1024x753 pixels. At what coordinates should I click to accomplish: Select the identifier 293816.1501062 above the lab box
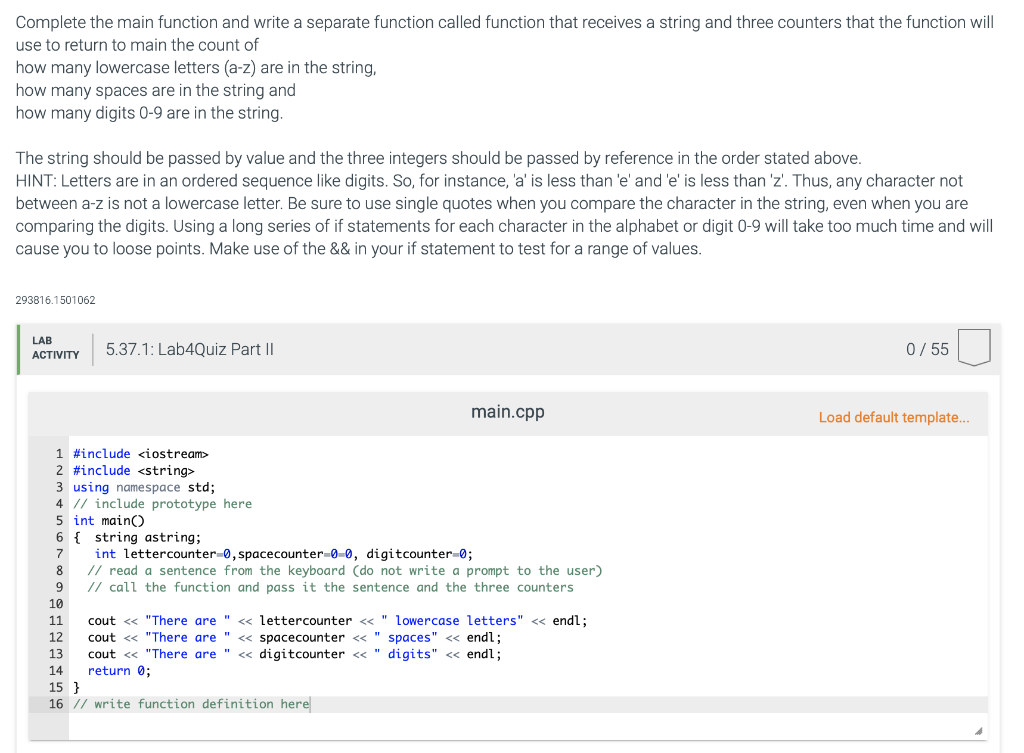coord(53,299)
